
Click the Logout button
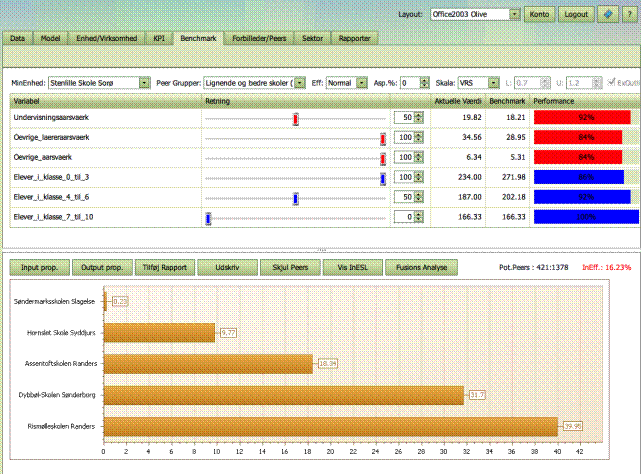[575, 15]
